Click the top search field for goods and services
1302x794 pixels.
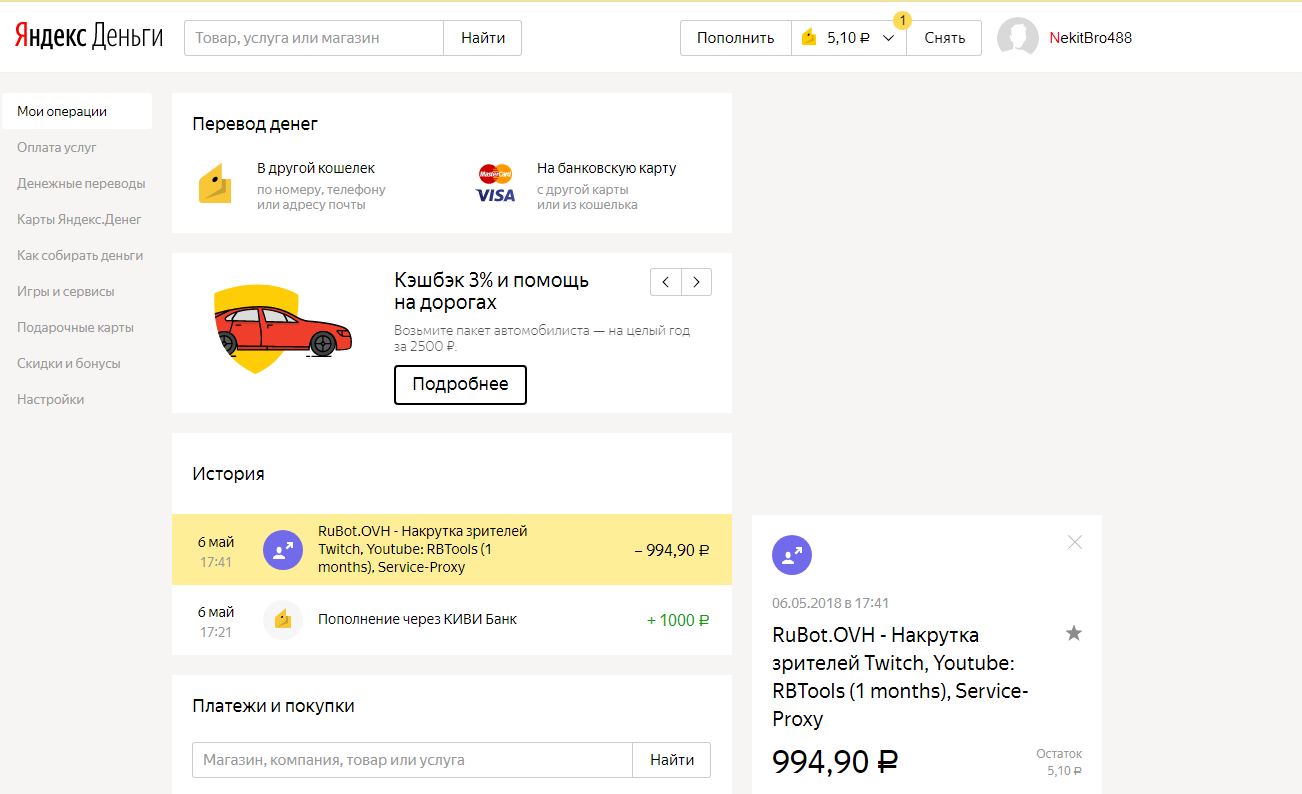pyautogui.click(x=314, y=38)
